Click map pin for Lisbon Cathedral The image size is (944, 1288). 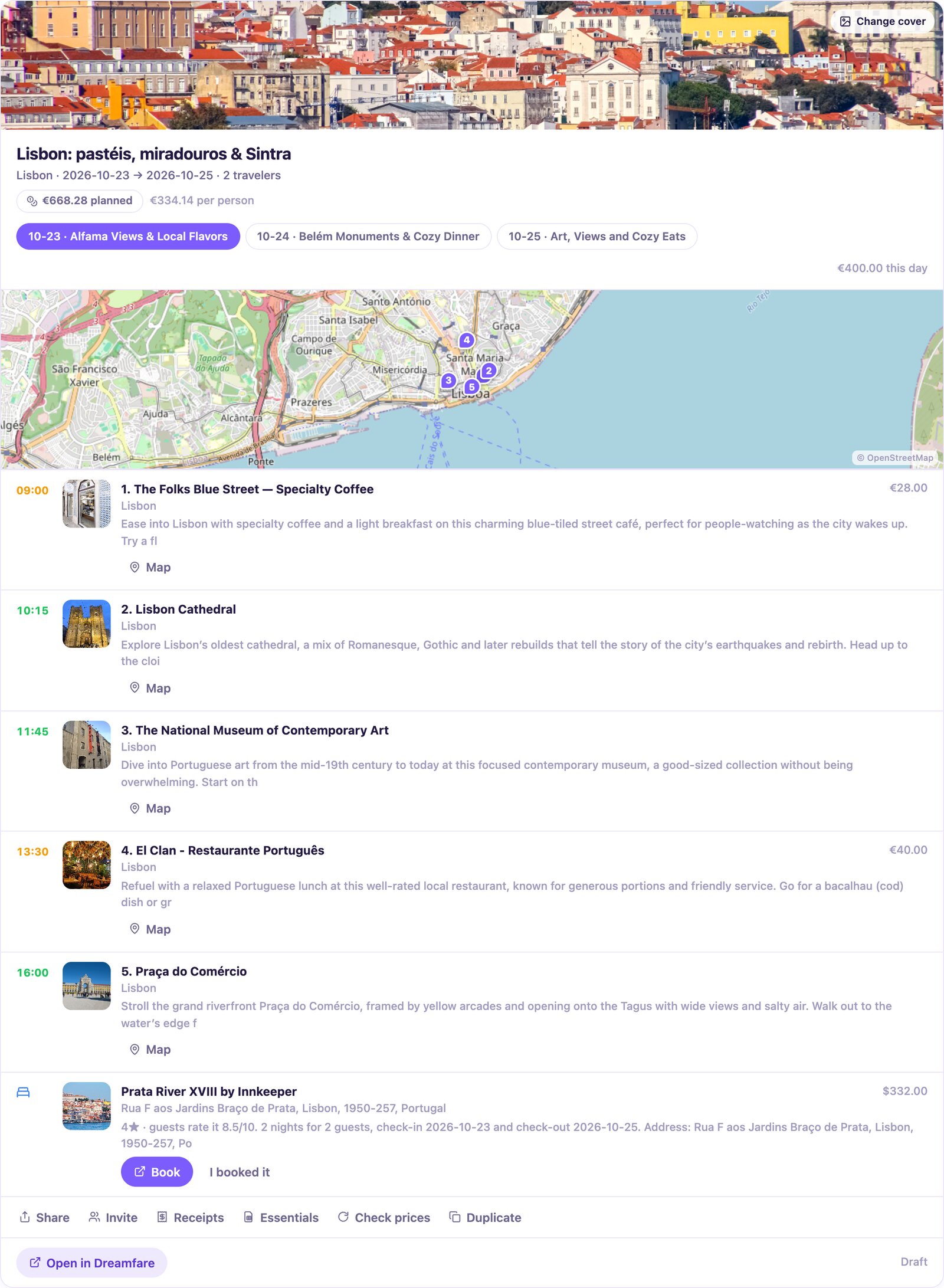tap(489, 371)
